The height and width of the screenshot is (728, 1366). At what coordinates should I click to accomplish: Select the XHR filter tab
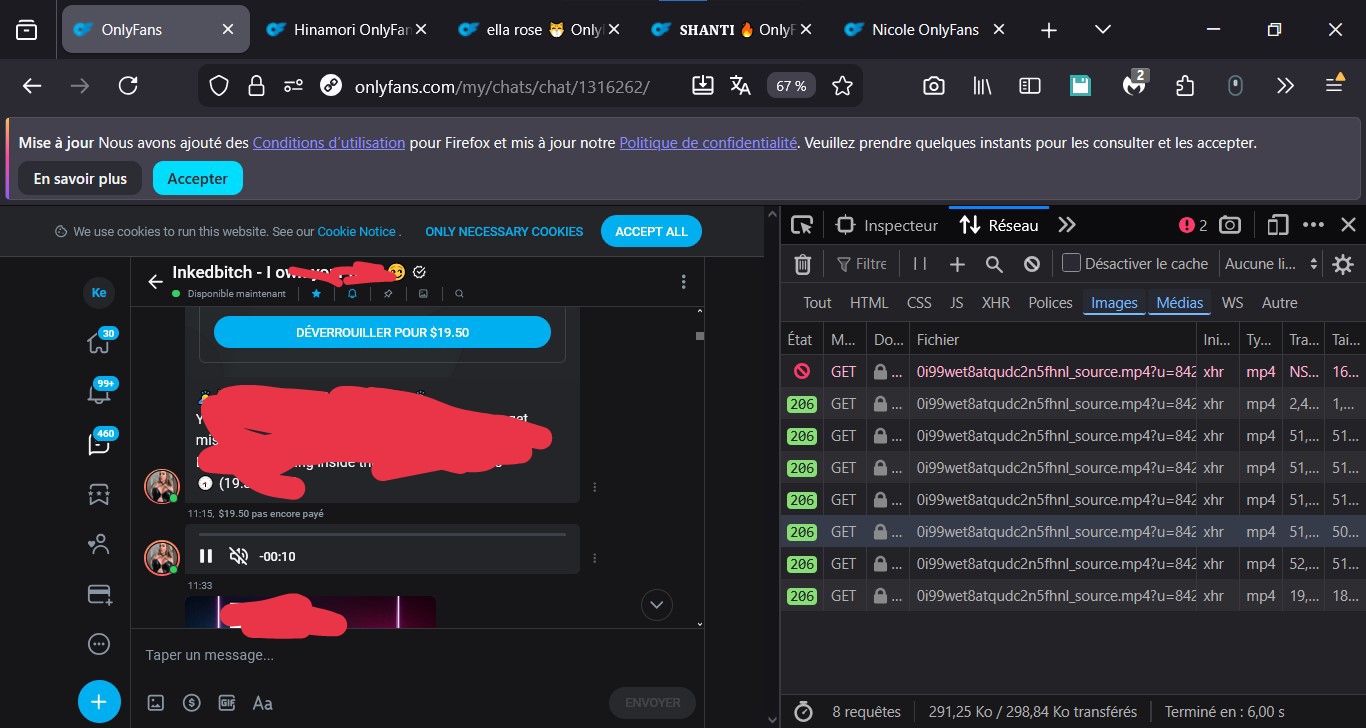[995, 302]
